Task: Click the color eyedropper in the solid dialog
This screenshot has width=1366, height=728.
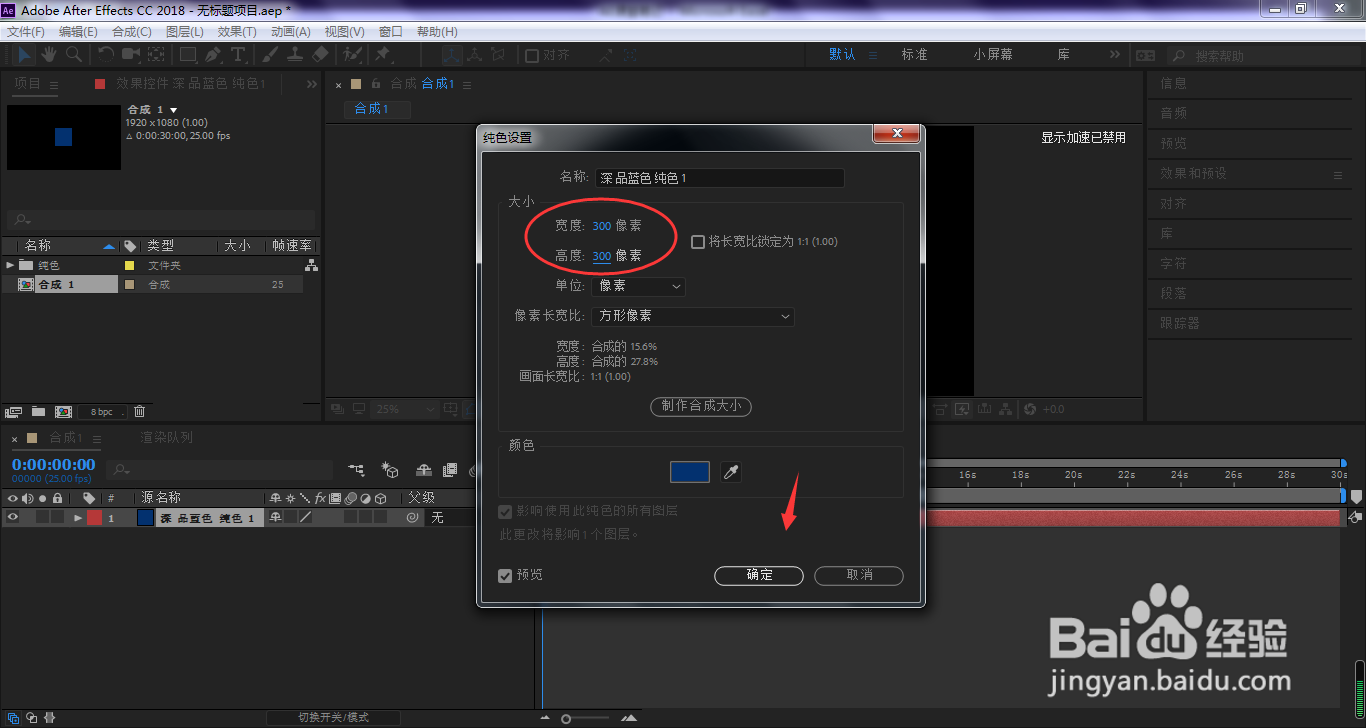Action: coord(731,471)
